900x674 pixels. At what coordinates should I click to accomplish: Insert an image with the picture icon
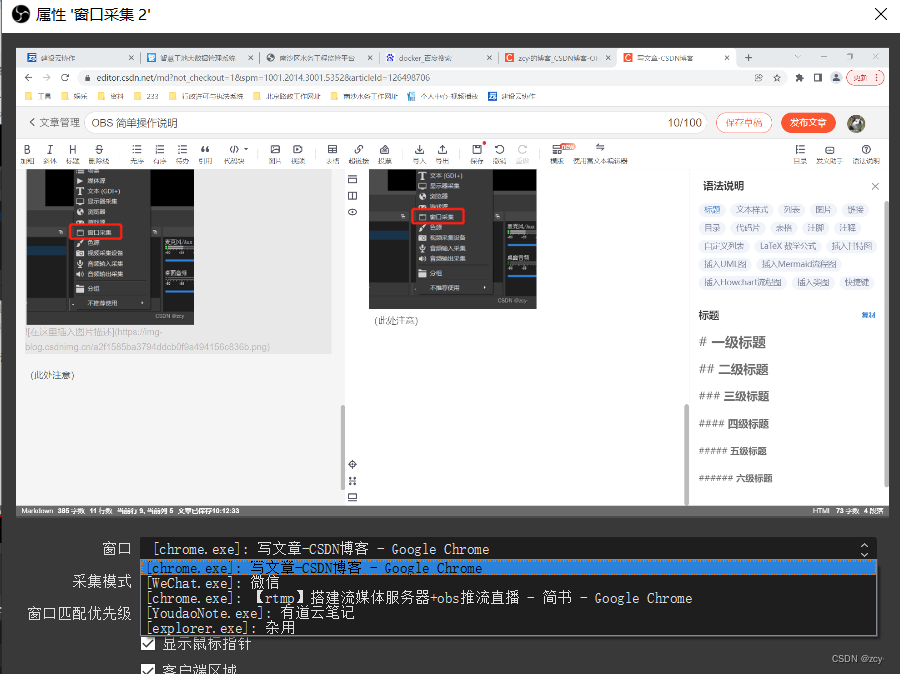point(275,150)
